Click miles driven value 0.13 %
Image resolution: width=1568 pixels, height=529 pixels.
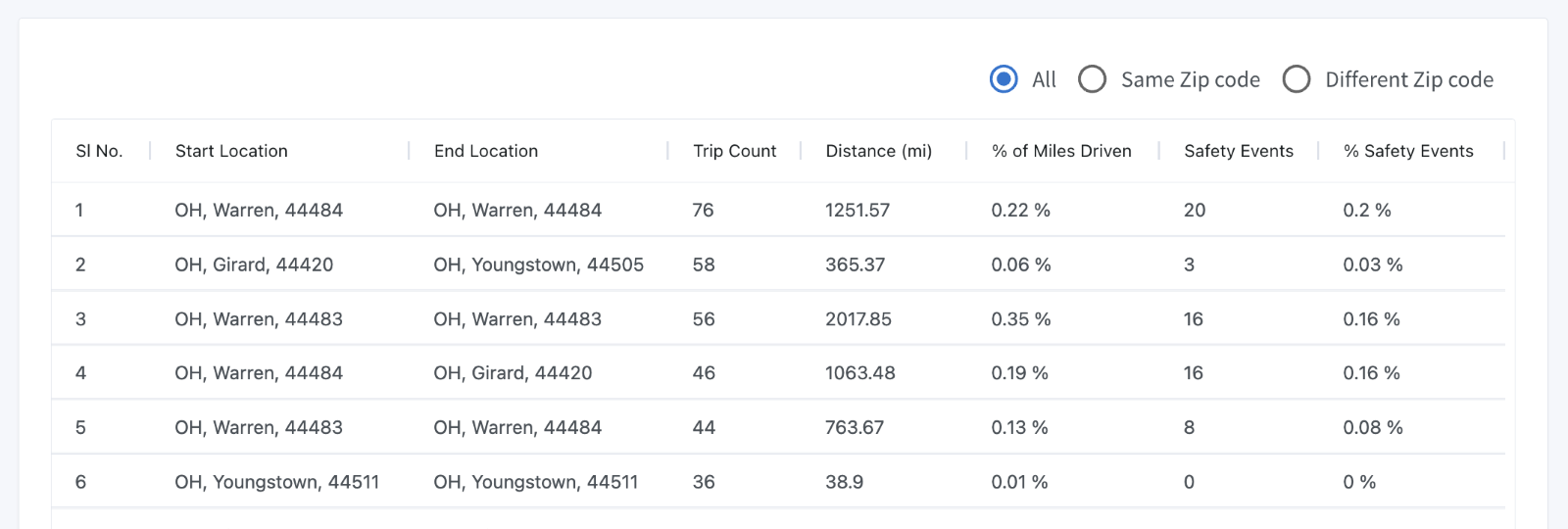(1019, 428)
